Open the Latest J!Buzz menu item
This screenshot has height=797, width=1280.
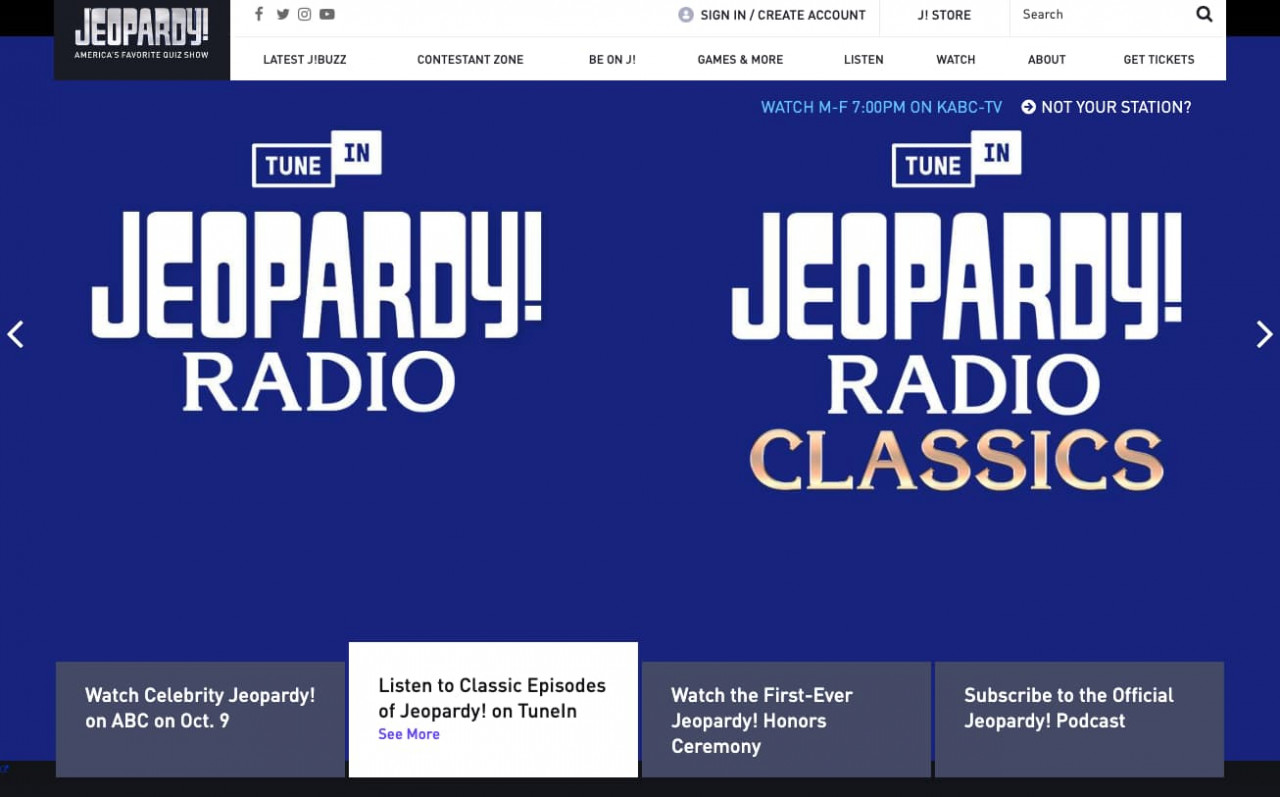click(x=304, y=60)
